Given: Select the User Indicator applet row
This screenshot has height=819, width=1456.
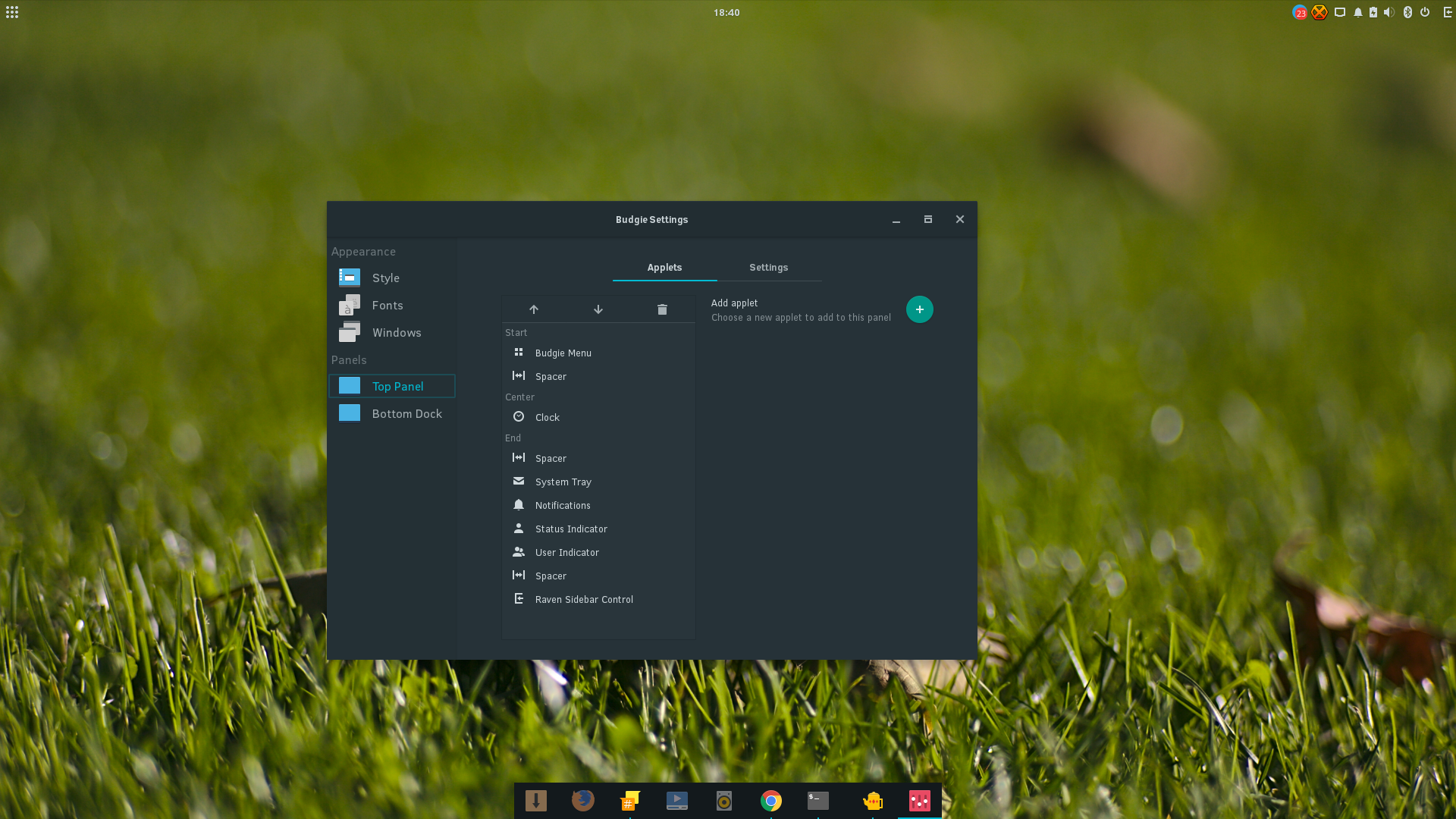Looking at the screenshot, I should click(x=598, y=552).
